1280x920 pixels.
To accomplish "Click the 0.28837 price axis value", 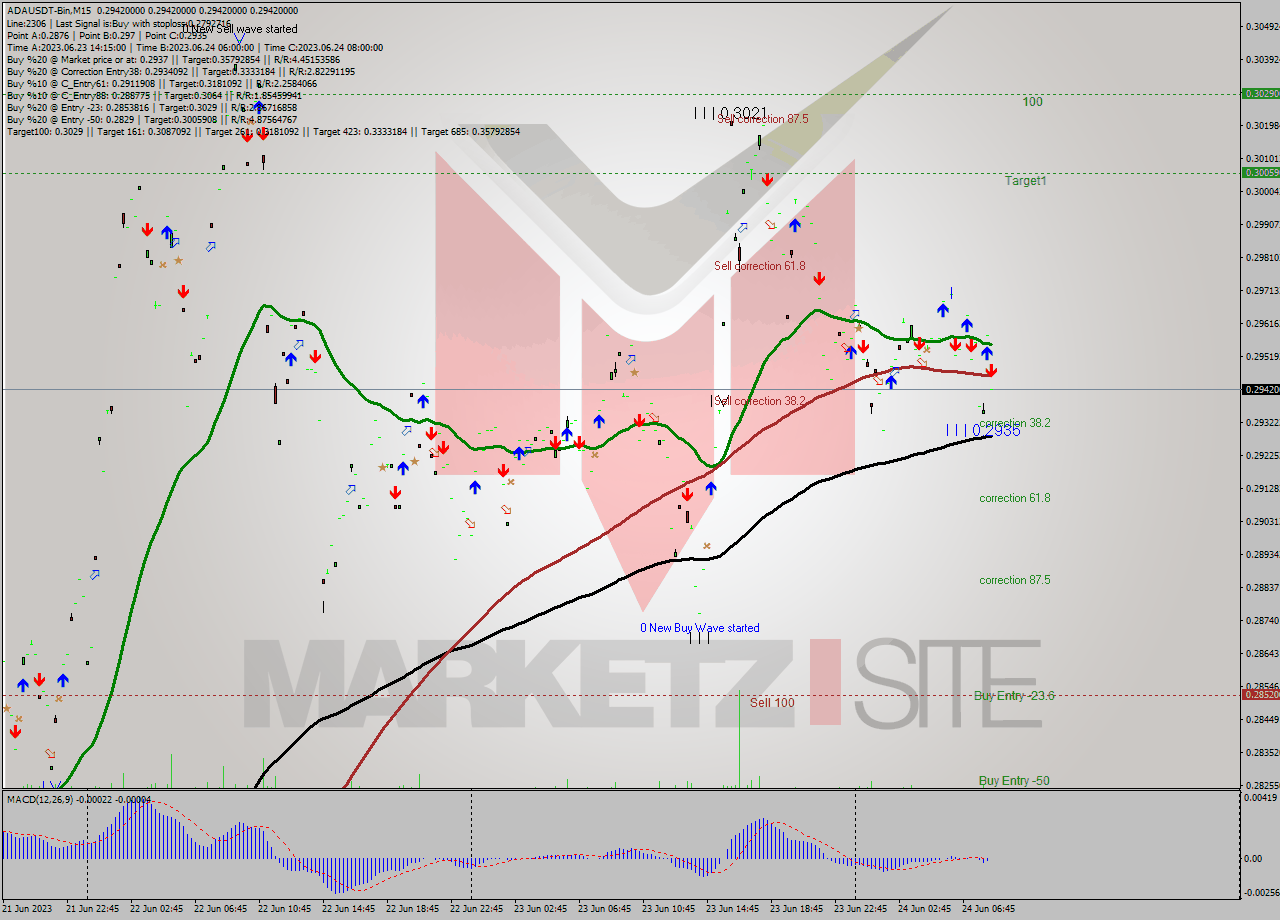I will [1262, 587].
